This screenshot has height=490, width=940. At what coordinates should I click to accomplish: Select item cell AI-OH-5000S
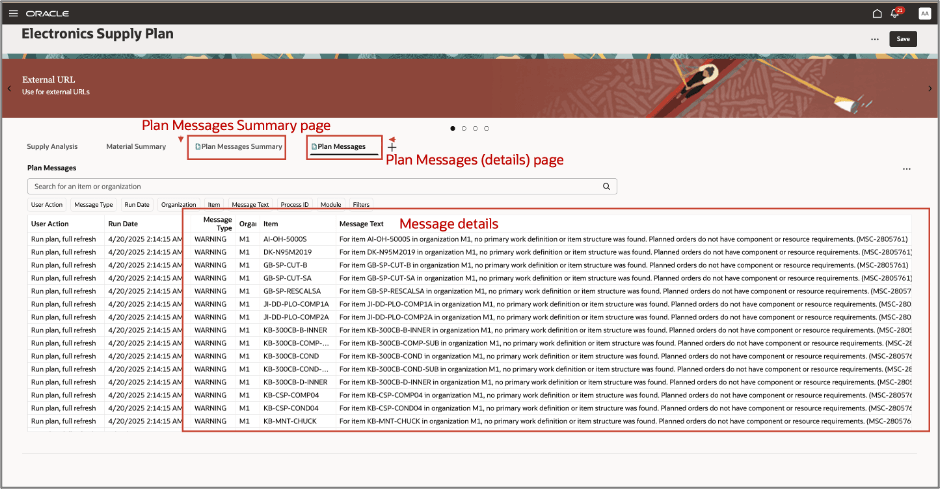pos(285,239)
